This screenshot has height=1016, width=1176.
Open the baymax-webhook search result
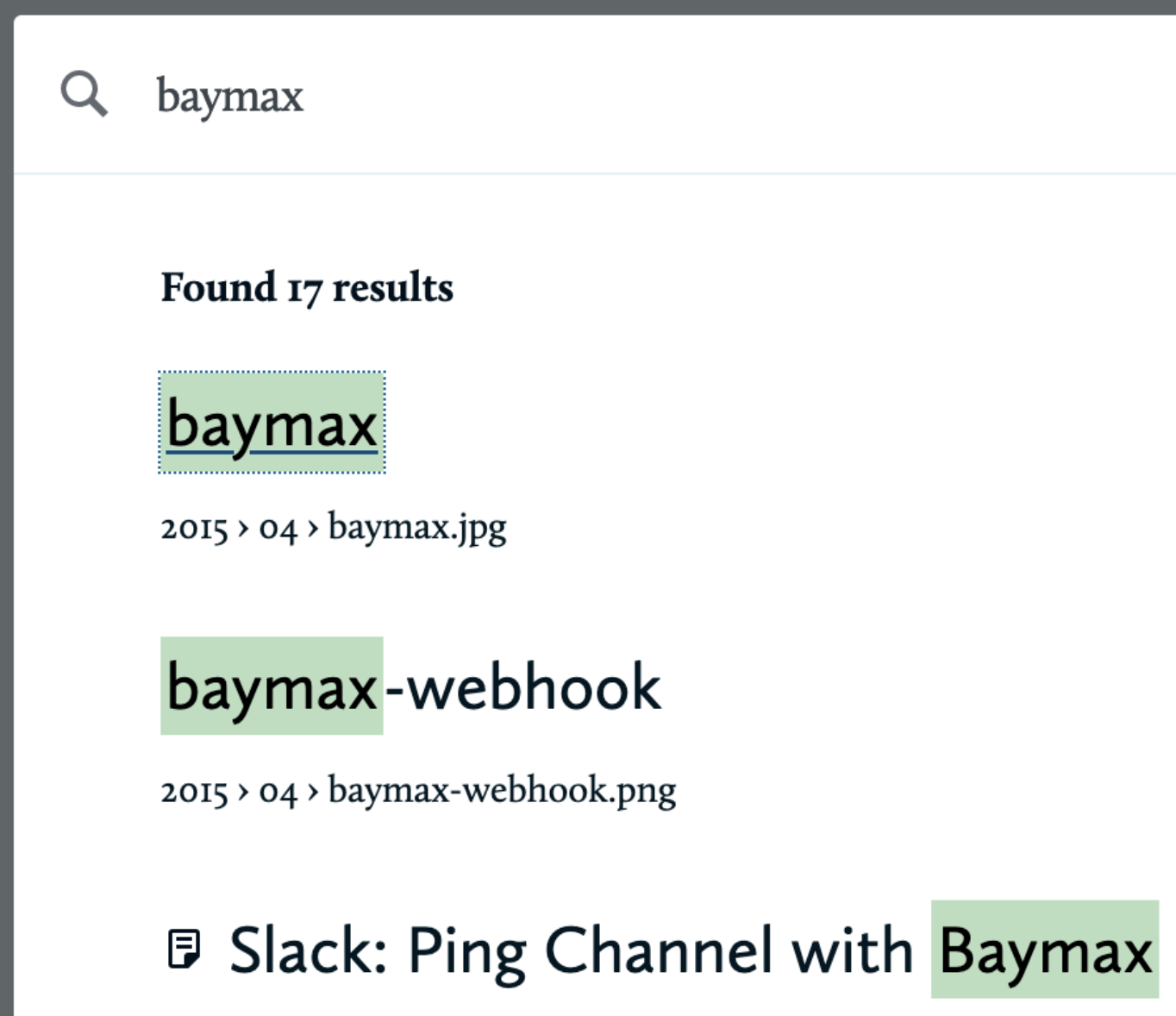coord(411,686)
